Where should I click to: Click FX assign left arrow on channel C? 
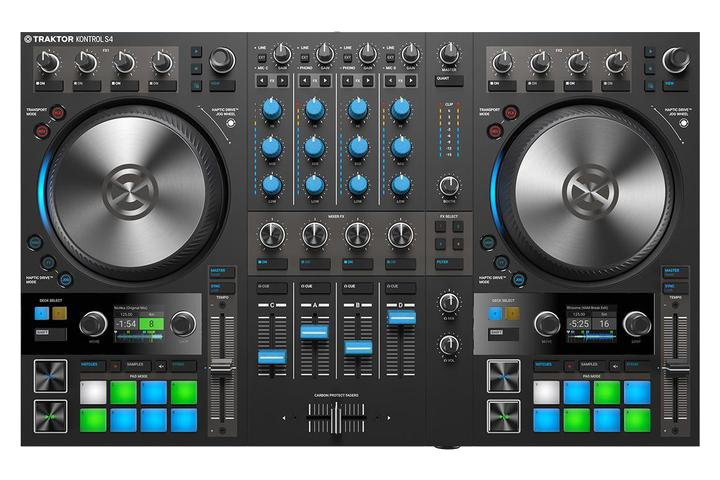[x=262, y=81]
